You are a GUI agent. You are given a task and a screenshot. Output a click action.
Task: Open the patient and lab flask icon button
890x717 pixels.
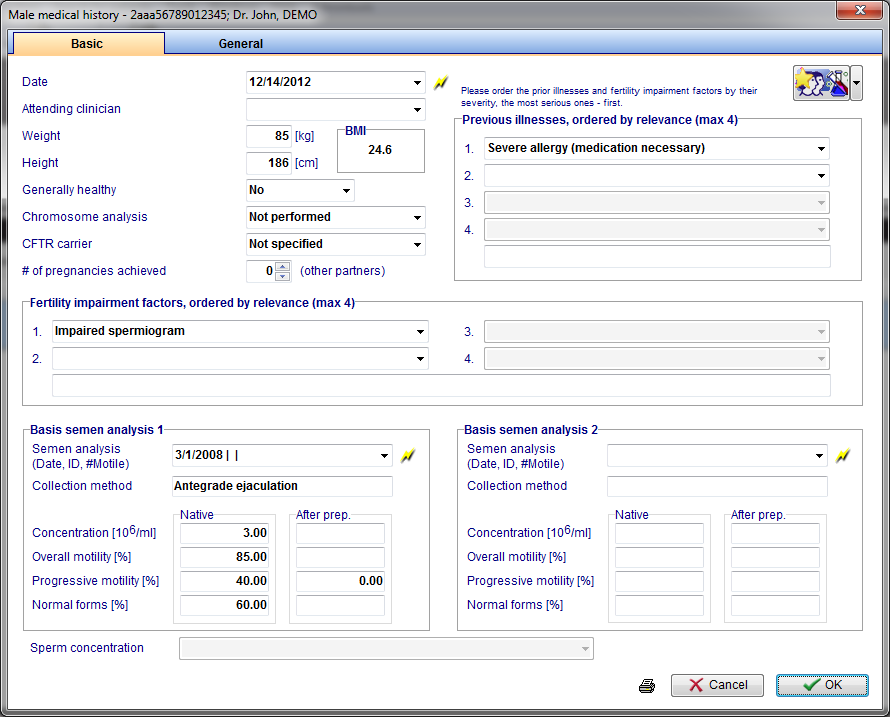tap(821, 83)
